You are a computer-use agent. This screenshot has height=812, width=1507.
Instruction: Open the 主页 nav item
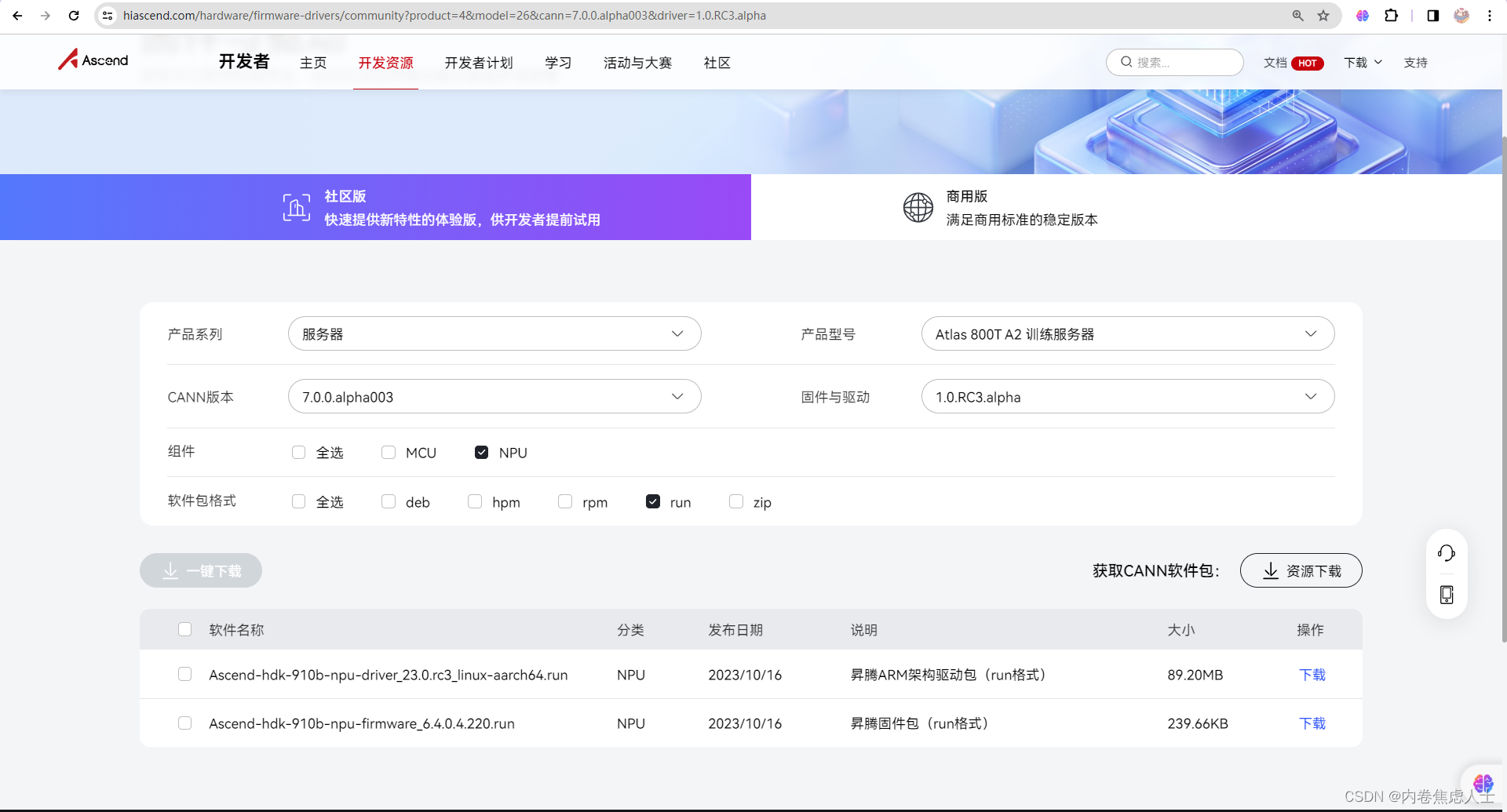313,63
